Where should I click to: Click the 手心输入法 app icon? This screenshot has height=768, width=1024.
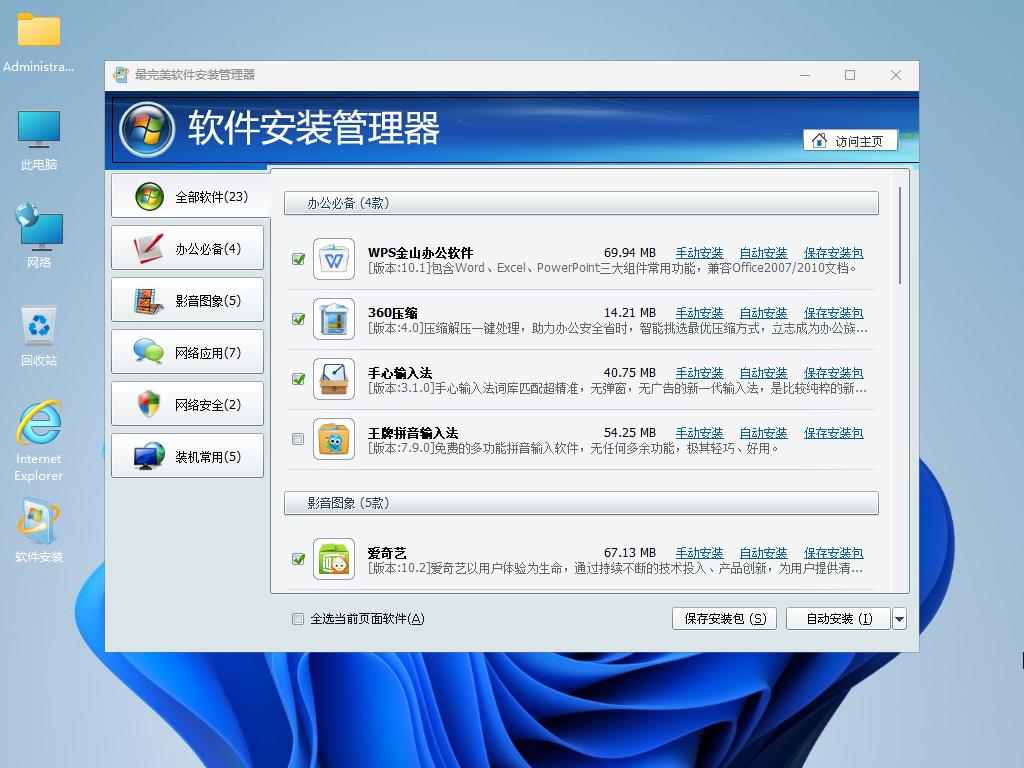(x=334, y=380)
